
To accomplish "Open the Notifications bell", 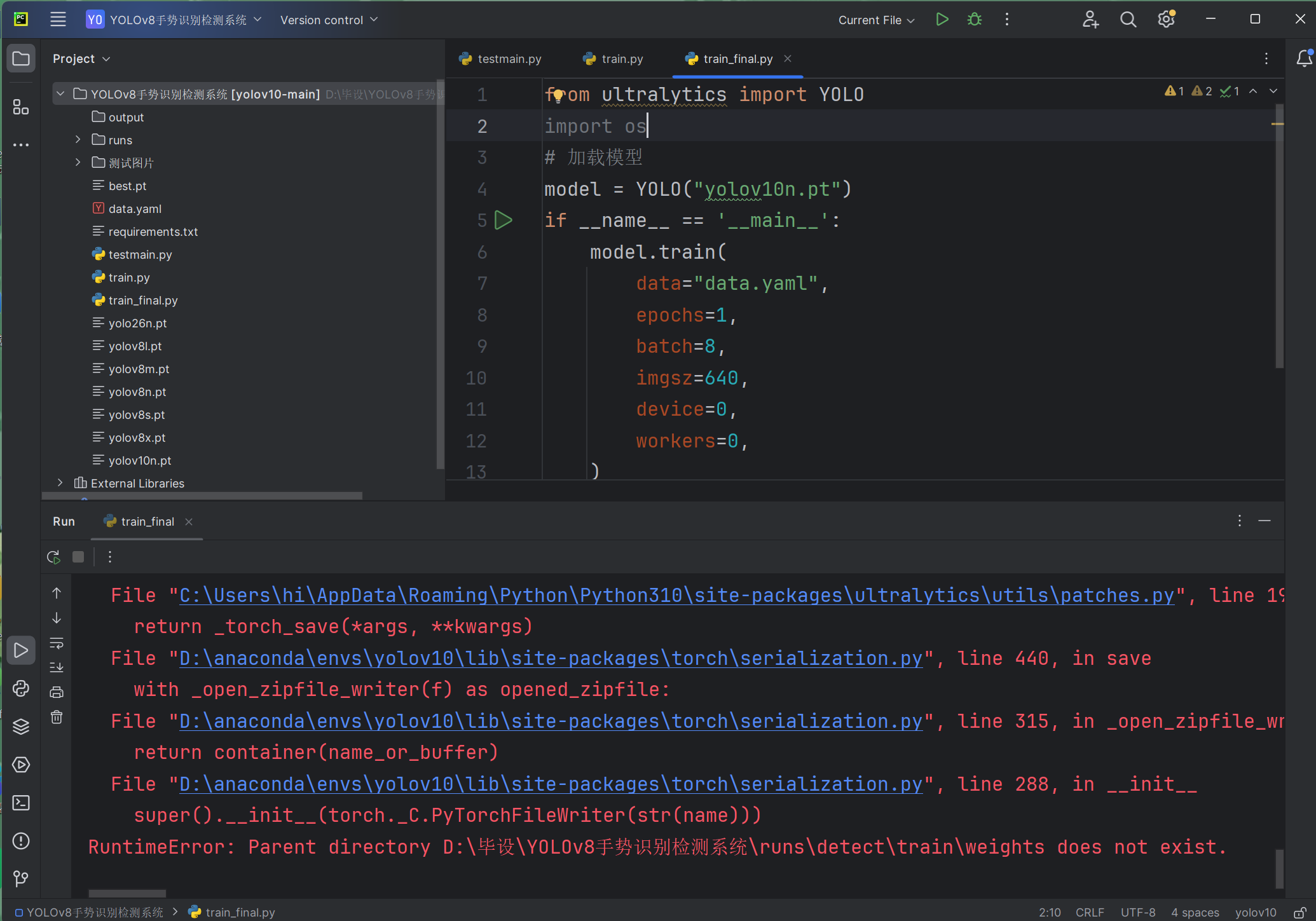I will 1304,58.
